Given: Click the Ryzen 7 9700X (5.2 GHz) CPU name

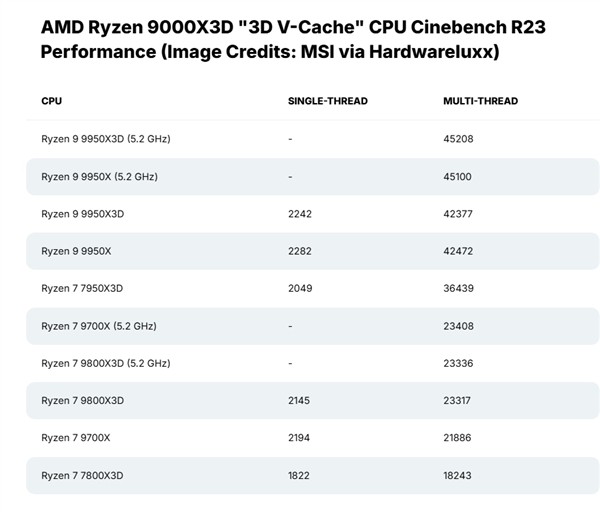Looking at the screenshot, I should (x=98, y=326).
